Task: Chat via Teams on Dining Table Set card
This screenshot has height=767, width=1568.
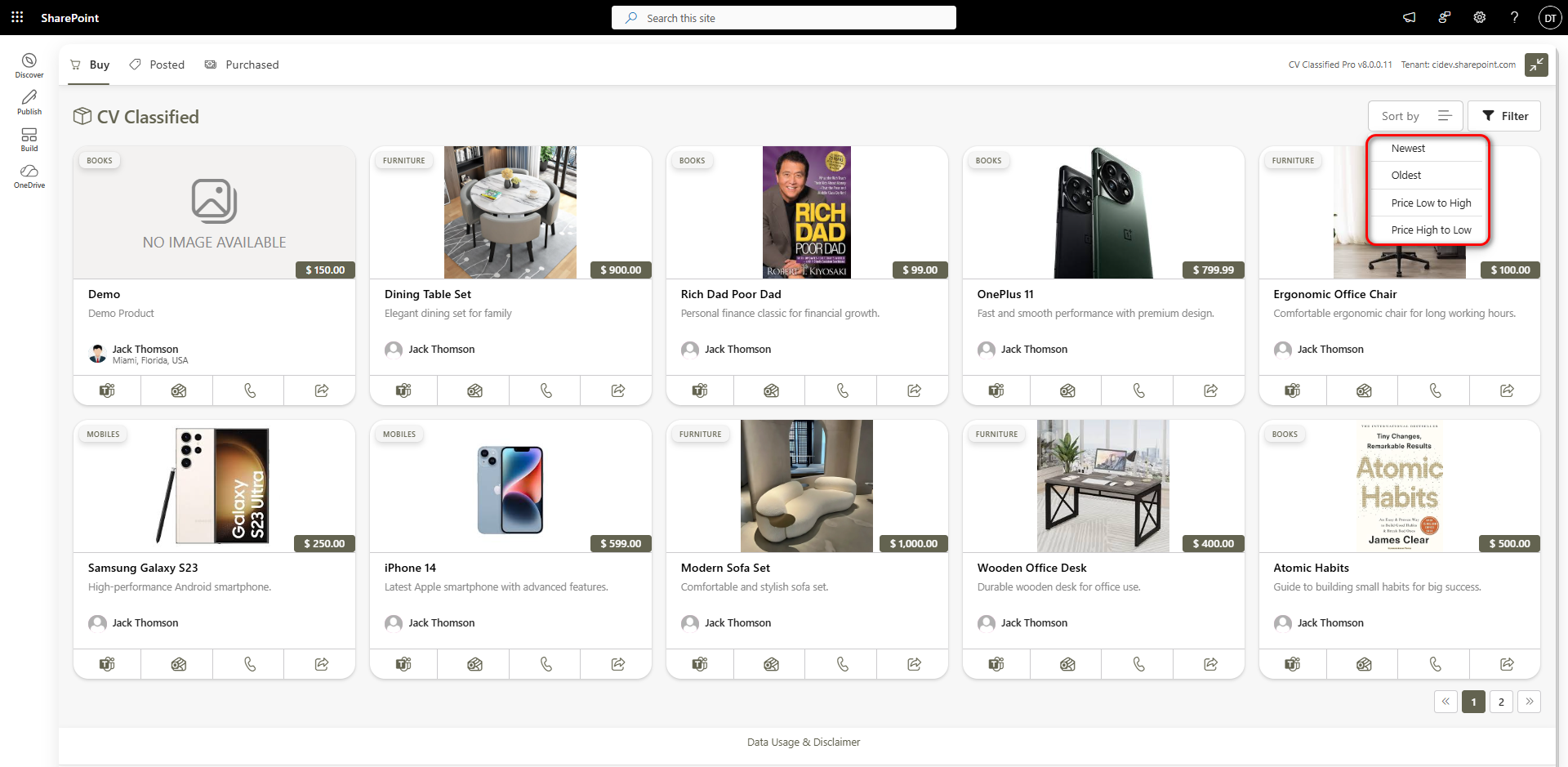Action: click(x=403, y=390)
